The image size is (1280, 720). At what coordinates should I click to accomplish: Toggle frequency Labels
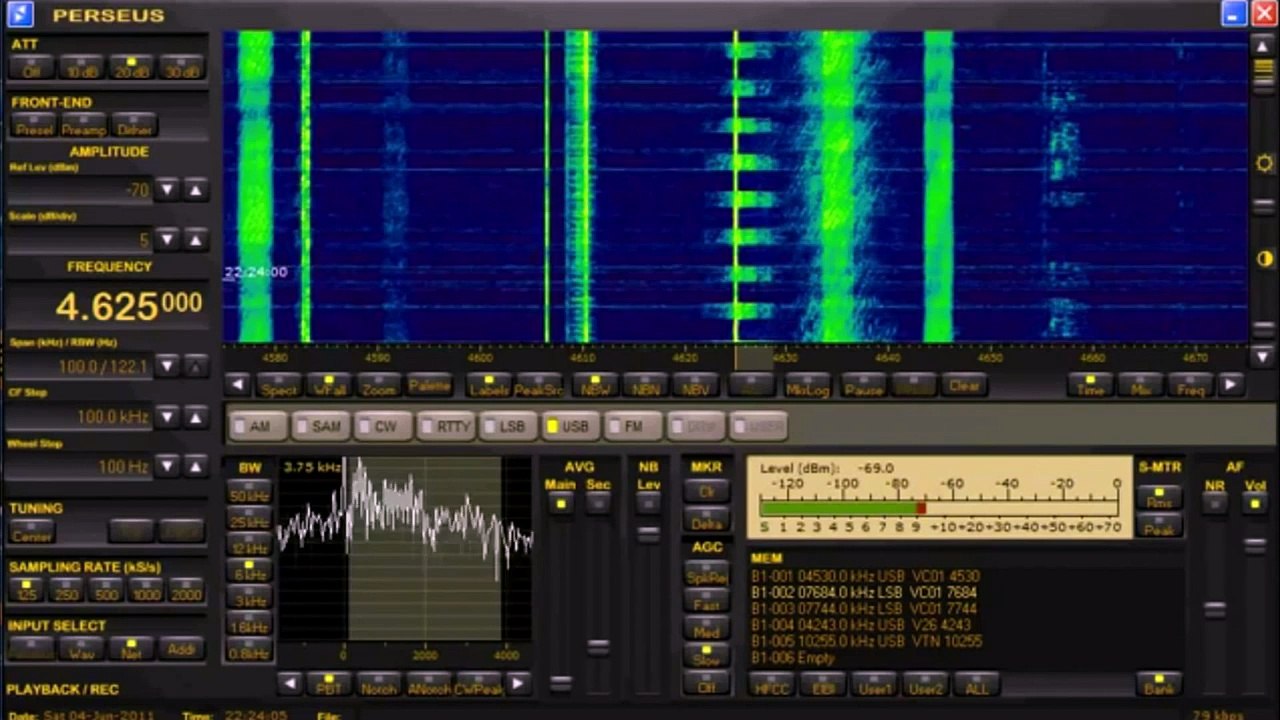(x=488, y=386)
